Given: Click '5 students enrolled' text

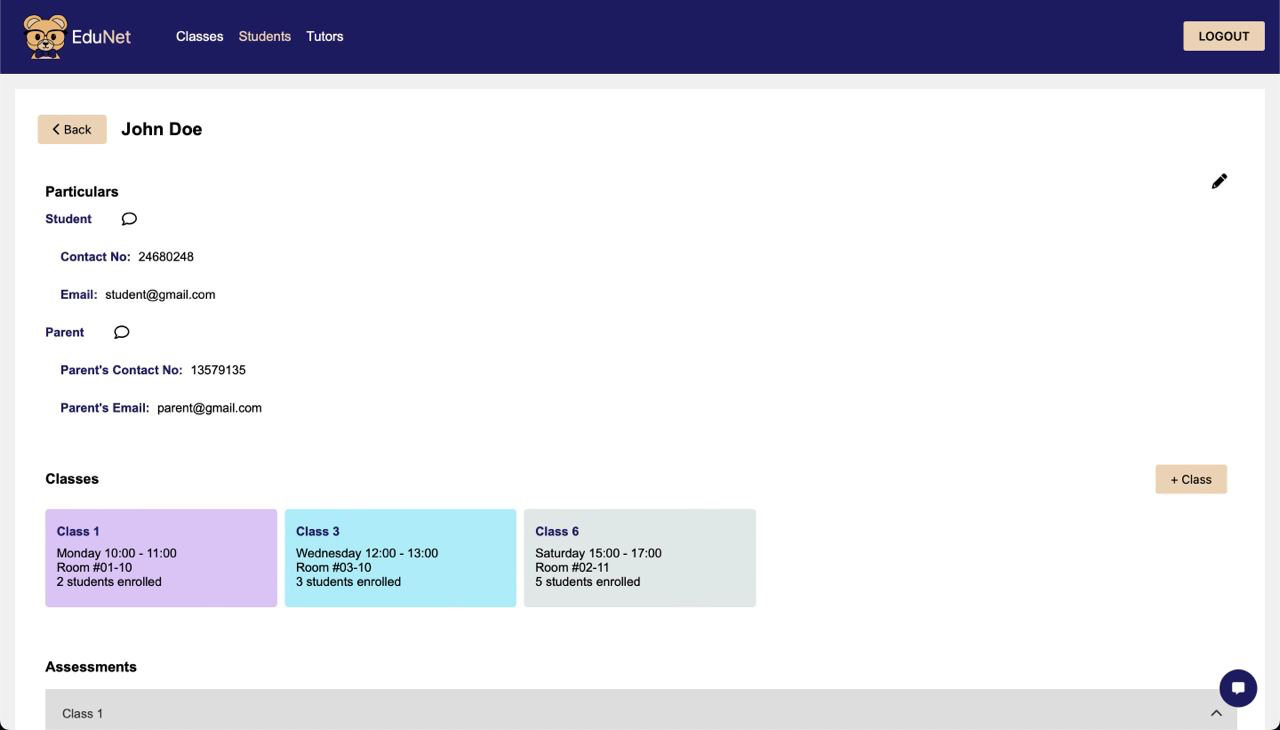Looking at the screenshot, I should click(588, 581).
